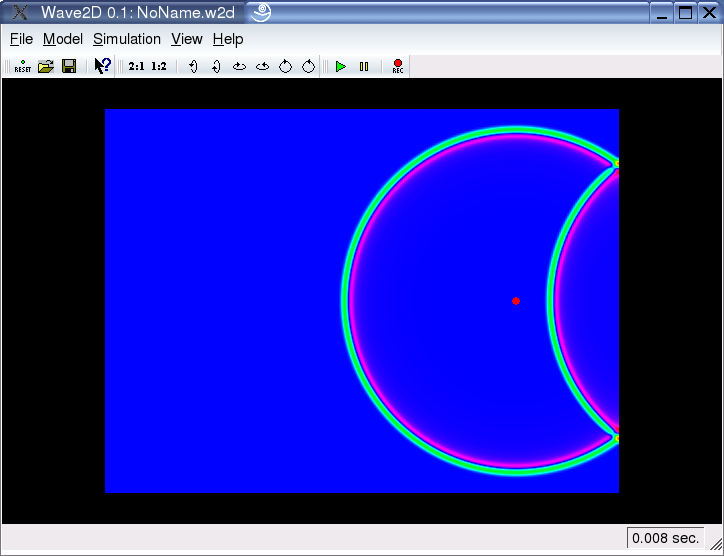Click the second vertical rotate arrow icon

point(216,66)
